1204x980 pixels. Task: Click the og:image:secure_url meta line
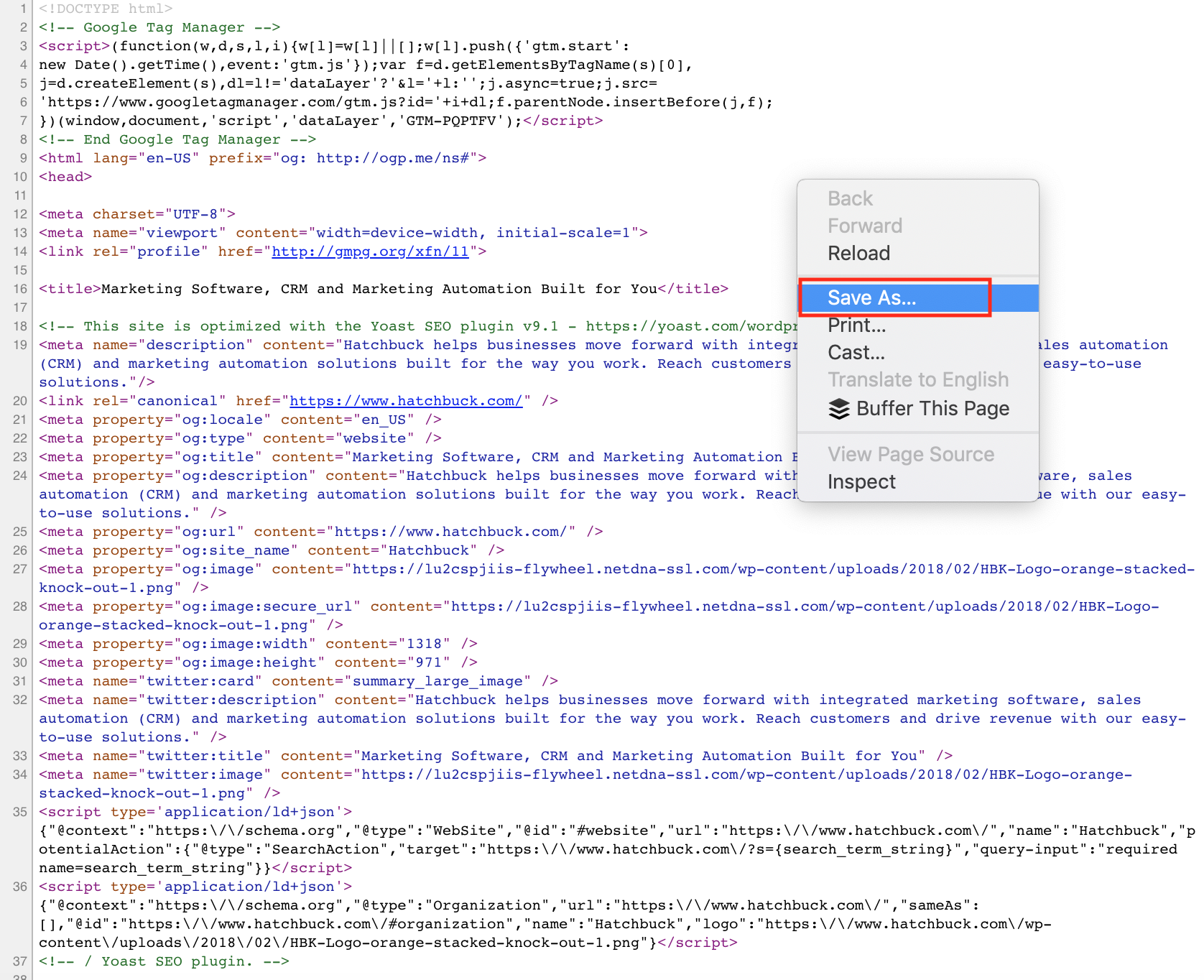[599, 616]
